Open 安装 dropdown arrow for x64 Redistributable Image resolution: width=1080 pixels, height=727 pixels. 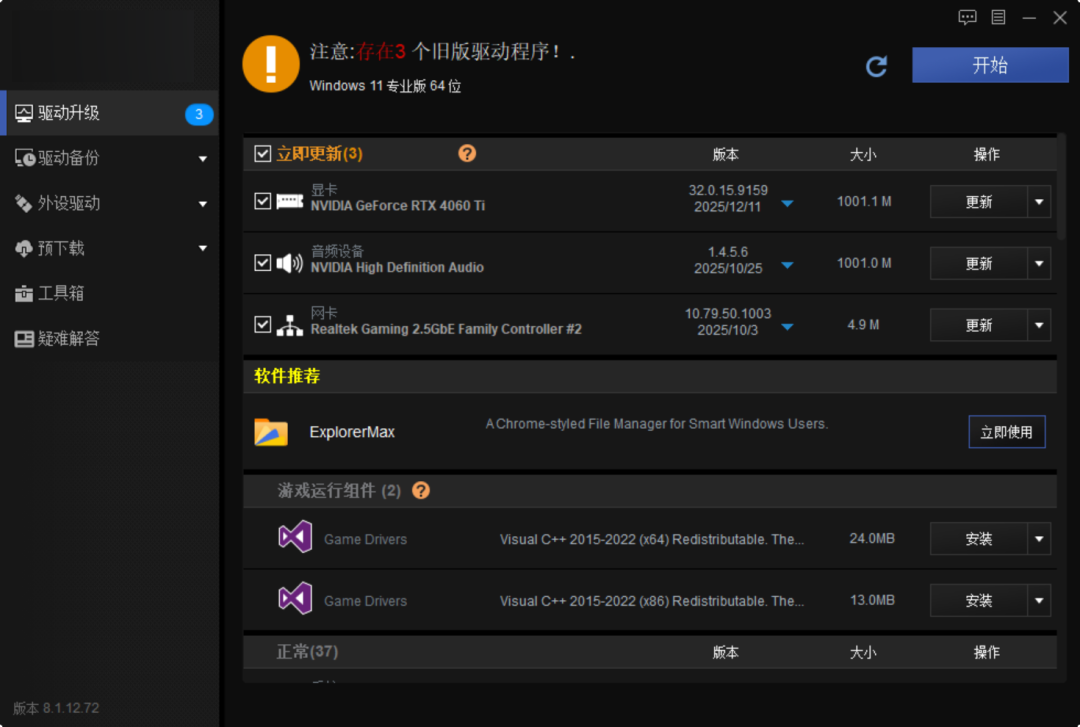point(1039,538)
